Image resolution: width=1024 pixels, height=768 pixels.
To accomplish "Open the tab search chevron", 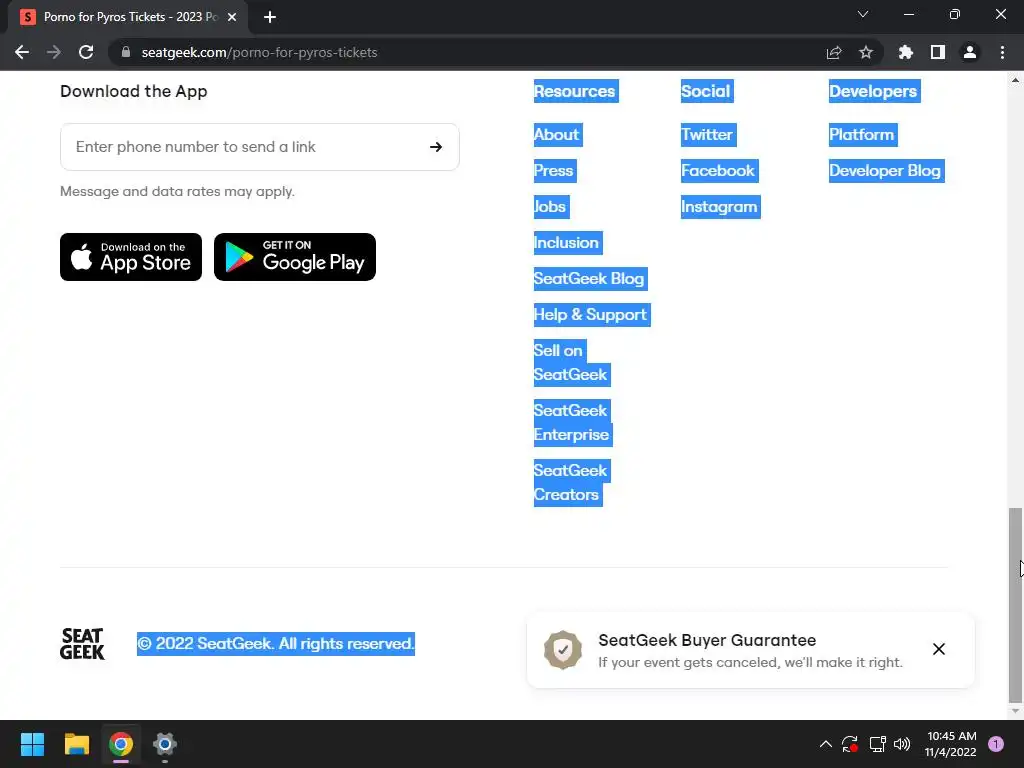I will (863, 14).
